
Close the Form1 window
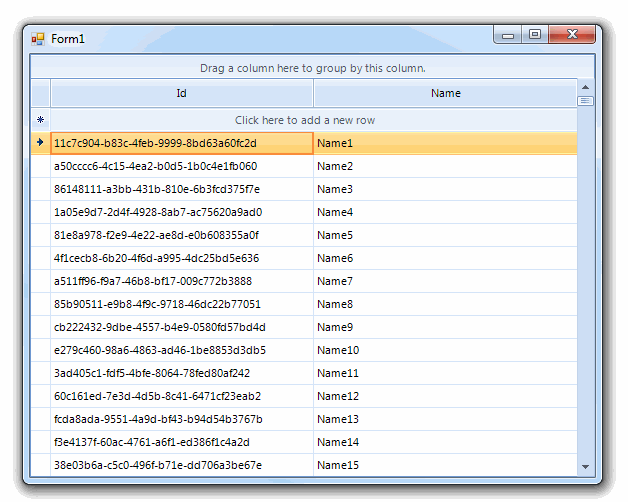573,36
